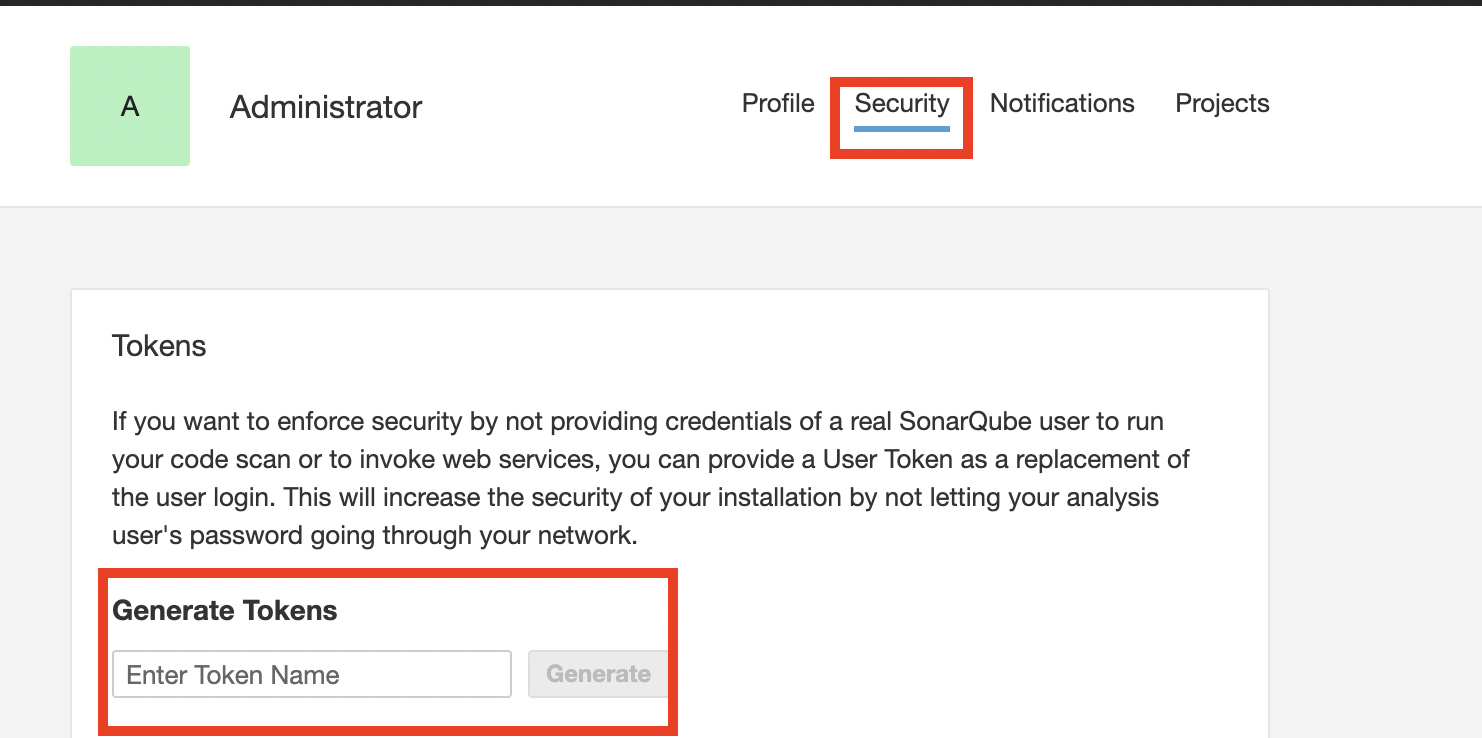Click the line starting "your code scan or to invoke"
The image size is (1482, 738).
coord(651,459)
